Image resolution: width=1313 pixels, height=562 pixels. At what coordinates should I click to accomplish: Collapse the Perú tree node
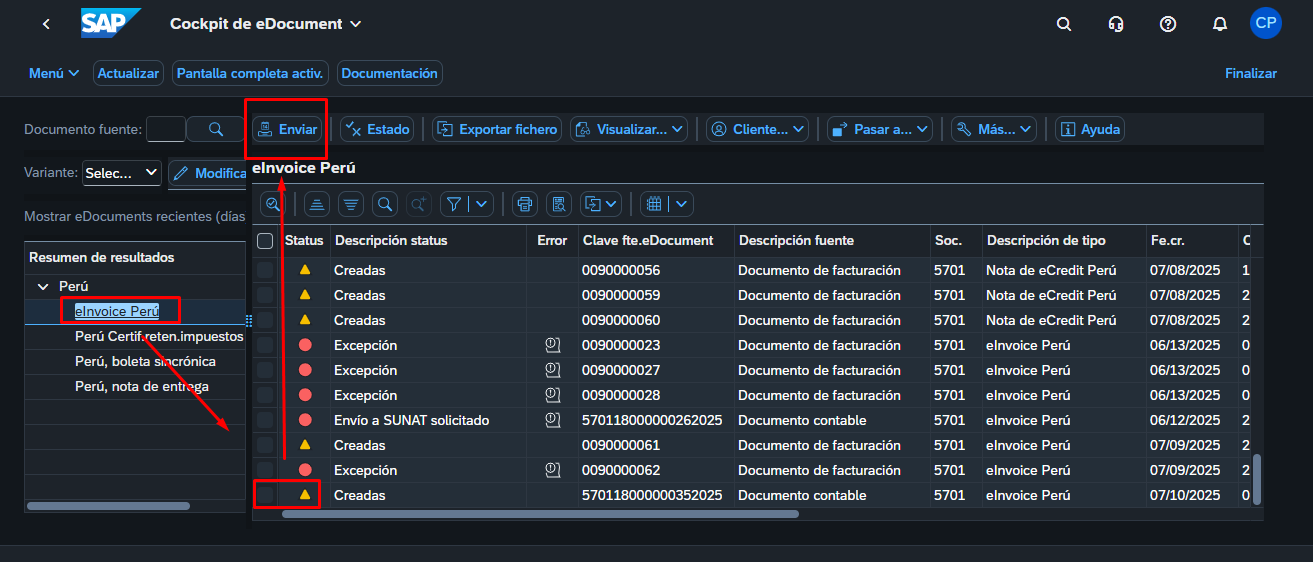click(42, 286)
